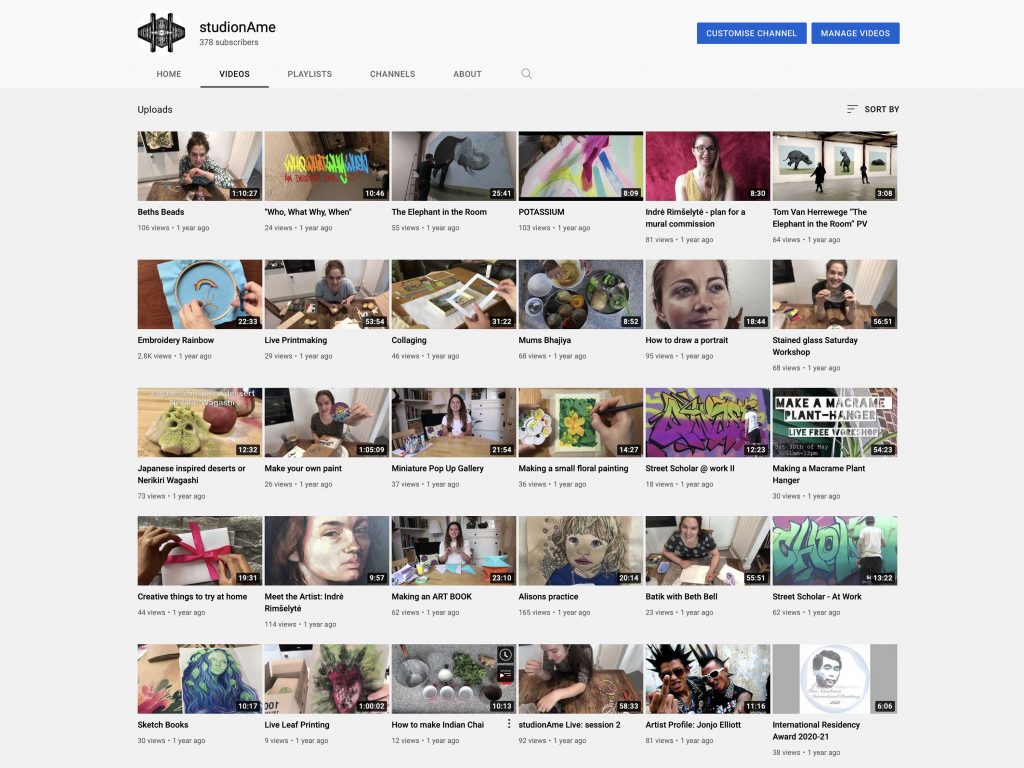This screenshot has height=768, width=1024.
Task: Click Watch Later clock on Indian Chai thumbnail
Action: (x=506, y=655)
